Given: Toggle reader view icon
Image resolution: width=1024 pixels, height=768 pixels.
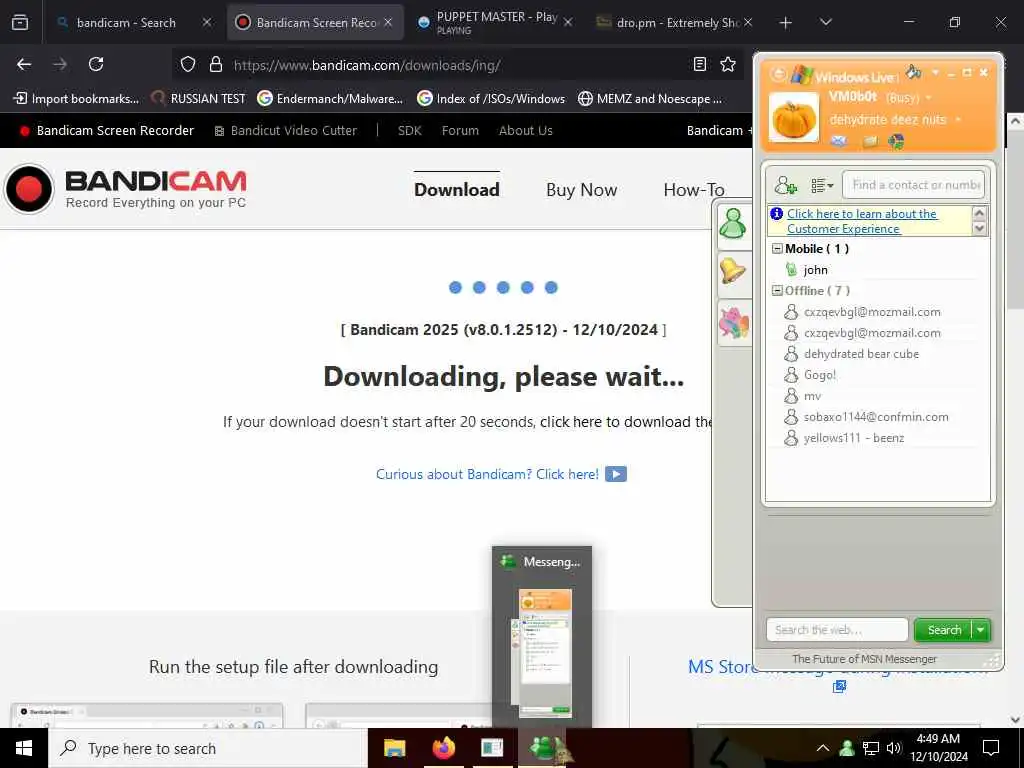Looking at the screenshot, I should 699,64.
